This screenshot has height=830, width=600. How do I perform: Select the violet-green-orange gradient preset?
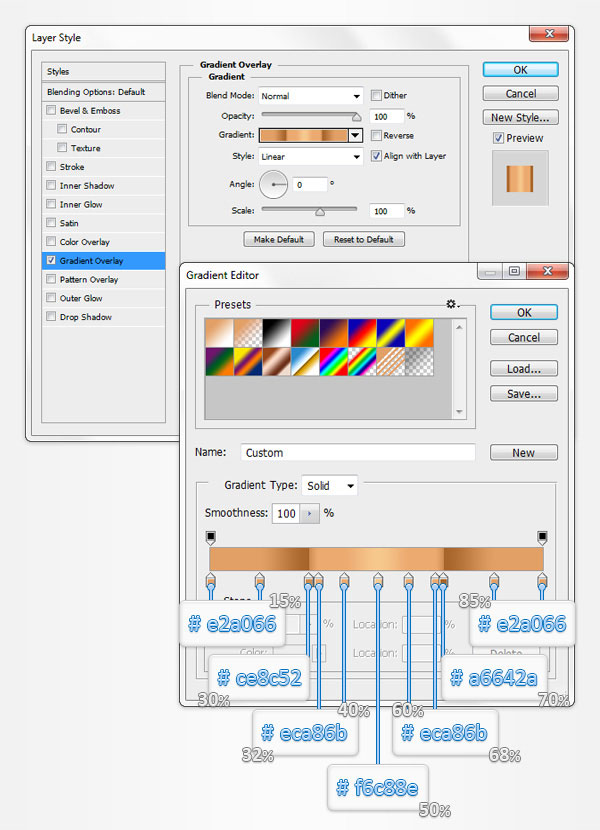tap(219, 362)
